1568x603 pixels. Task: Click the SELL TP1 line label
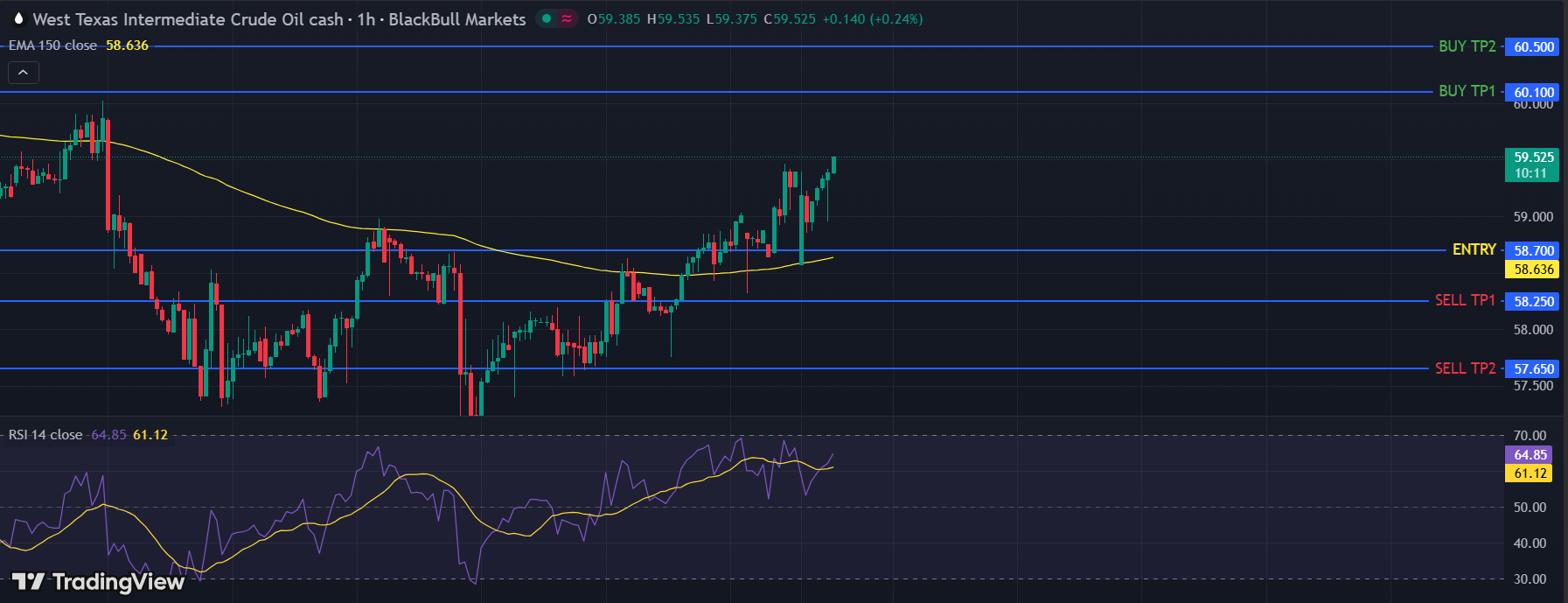pos(1465,300)
